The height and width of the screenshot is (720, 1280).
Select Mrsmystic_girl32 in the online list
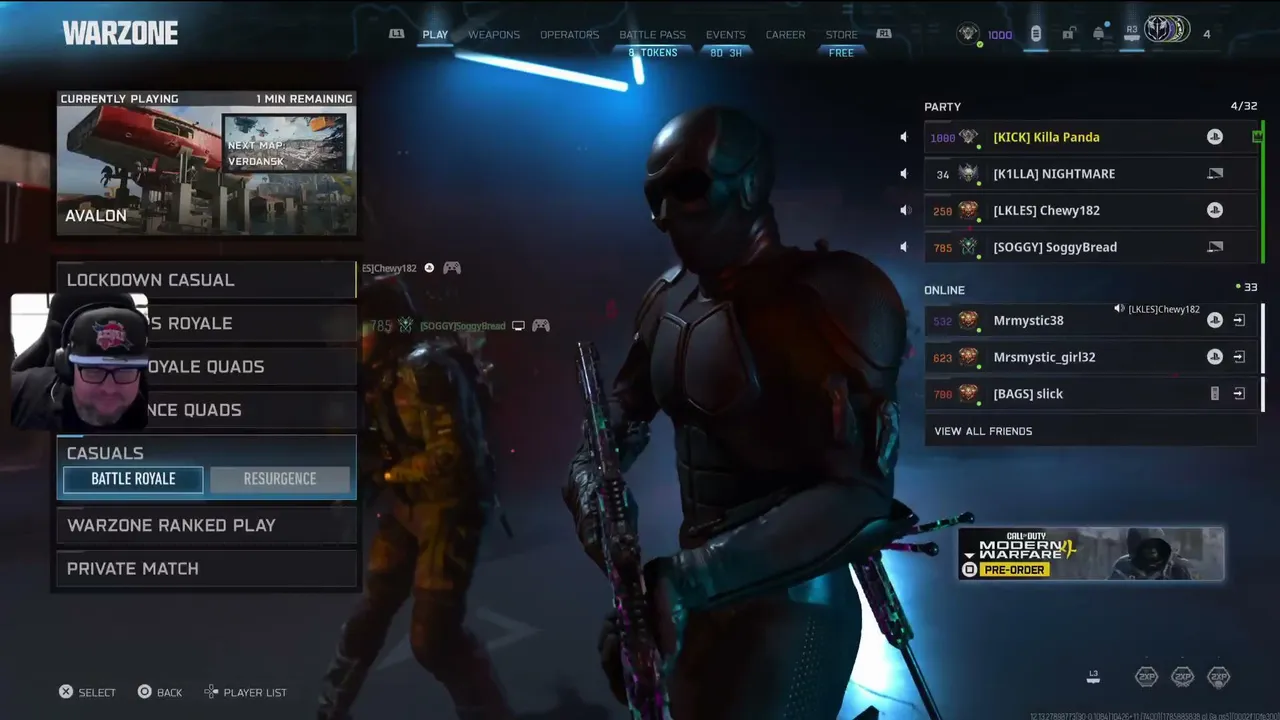pos(1090,357)
